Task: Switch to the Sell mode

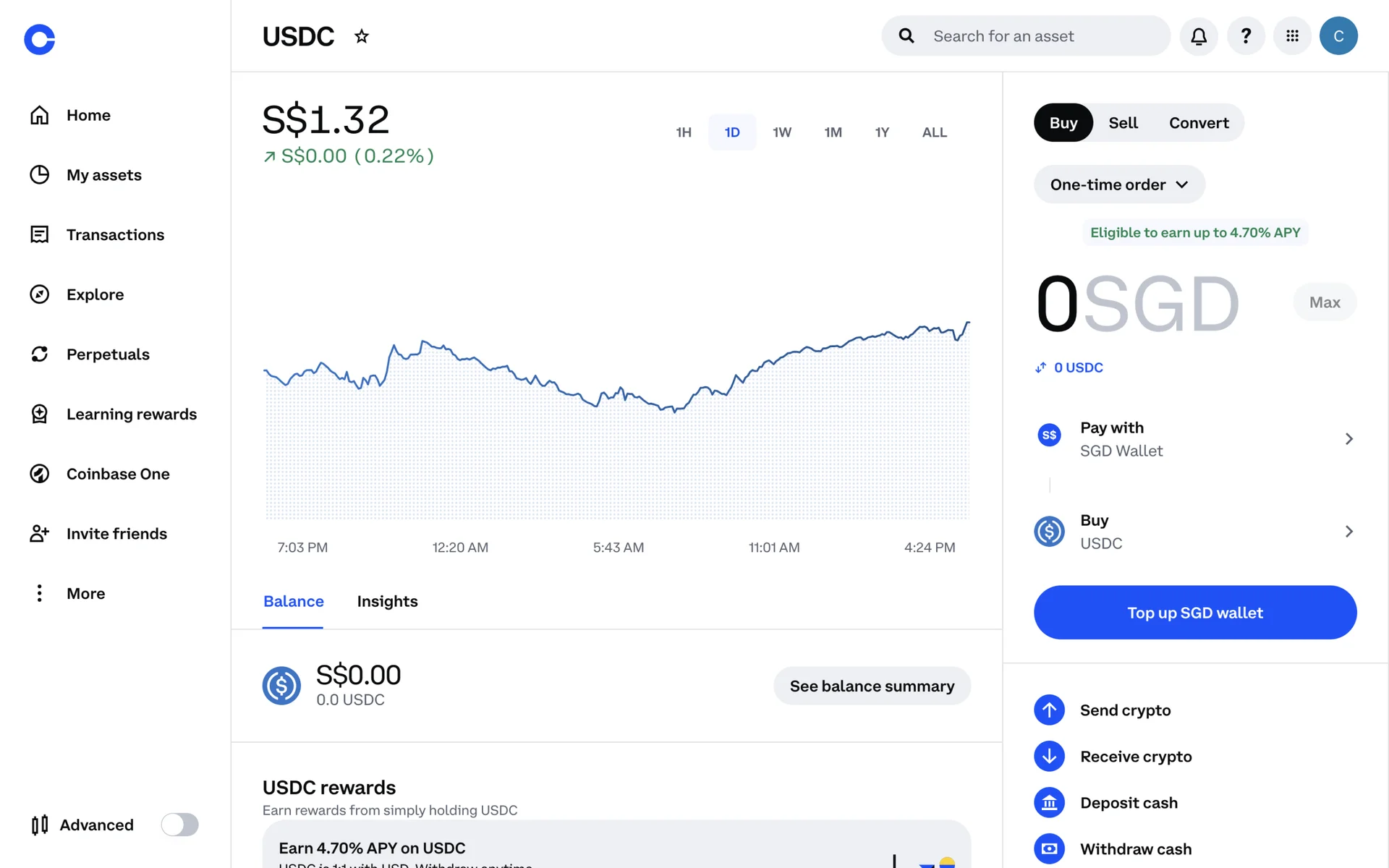Action: tap(1123, 123)
